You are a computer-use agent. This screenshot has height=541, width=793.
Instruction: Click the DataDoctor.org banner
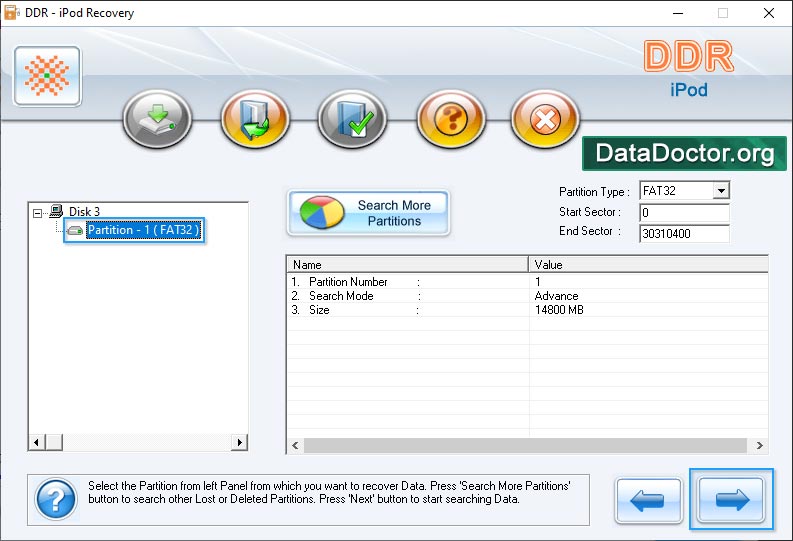coord(684,153)
